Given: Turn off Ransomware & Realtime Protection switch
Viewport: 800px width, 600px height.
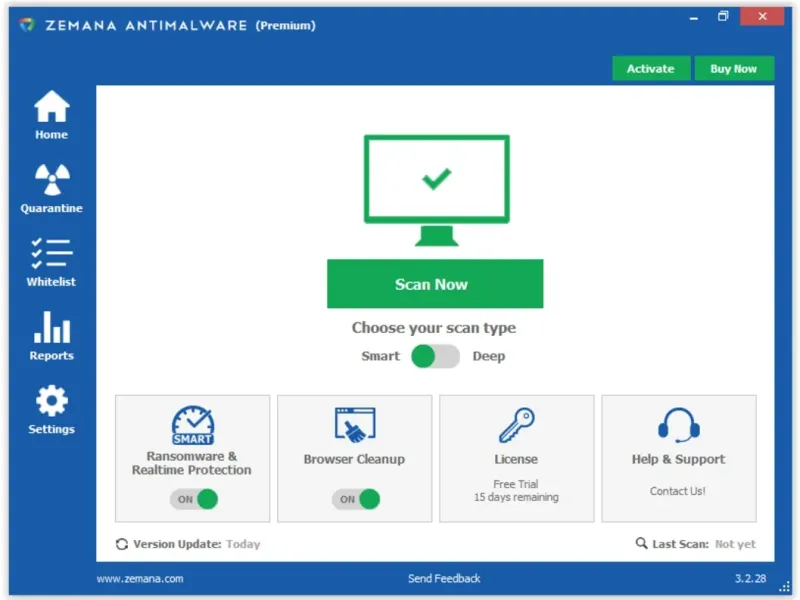Looking at the screenshot, I should (x=194, y=499).
